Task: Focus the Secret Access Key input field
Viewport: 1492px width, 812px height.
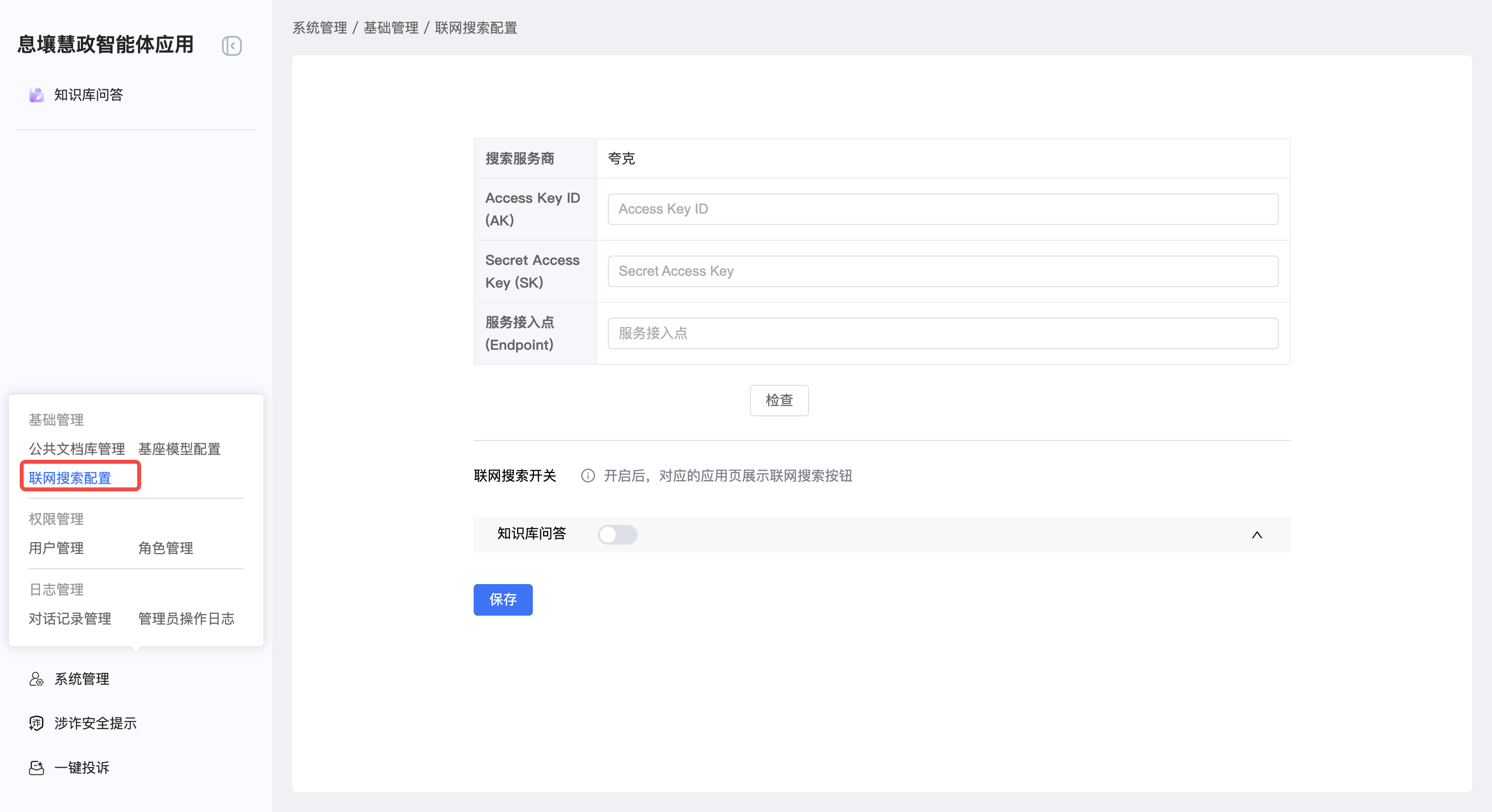Action: (x=943, y=271)
